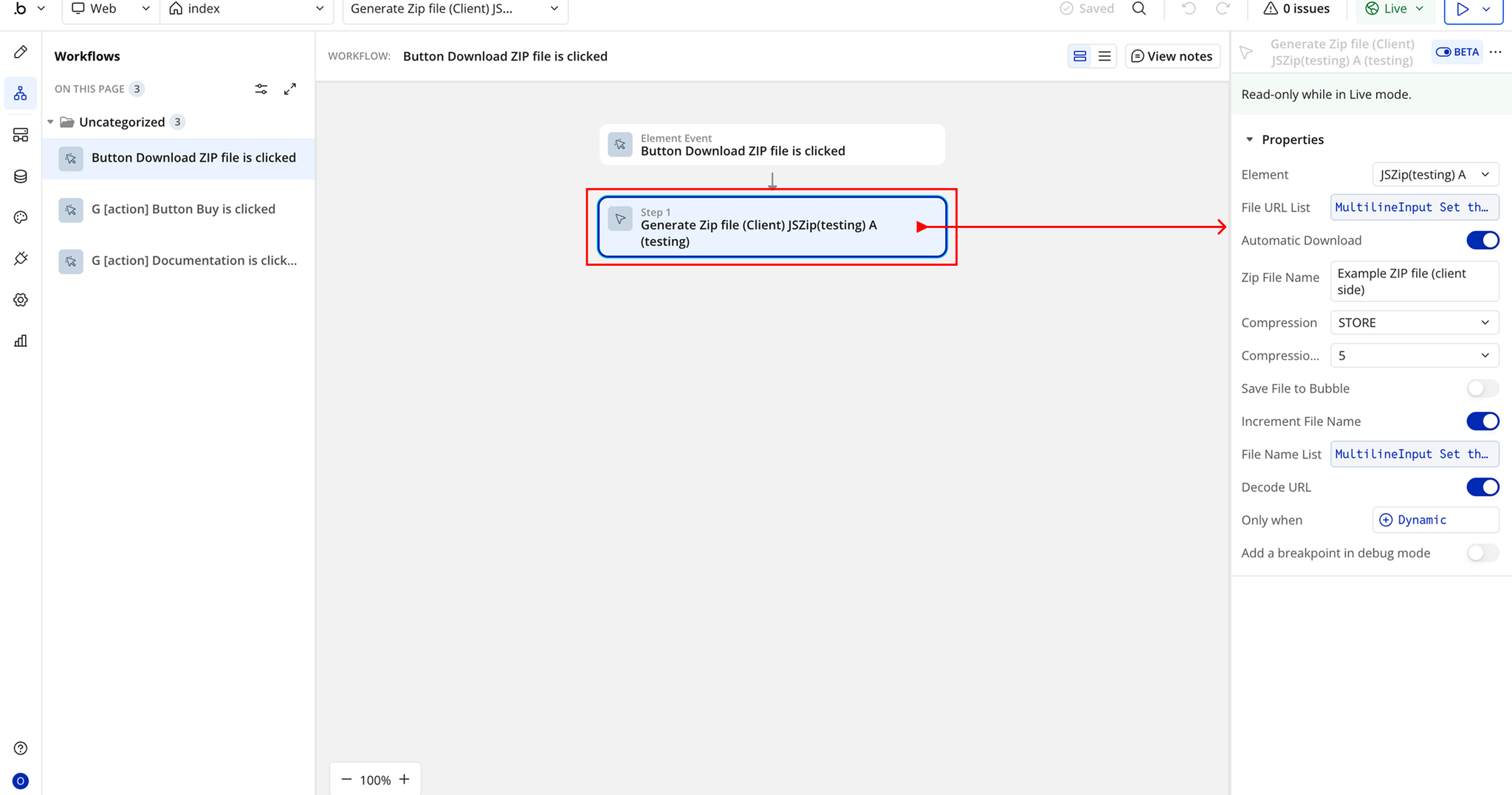This screenshot has height=795, width=1512.
Task: Open the Design tab pencil icon
Action: pyautogui.click(x=21, y=52)
